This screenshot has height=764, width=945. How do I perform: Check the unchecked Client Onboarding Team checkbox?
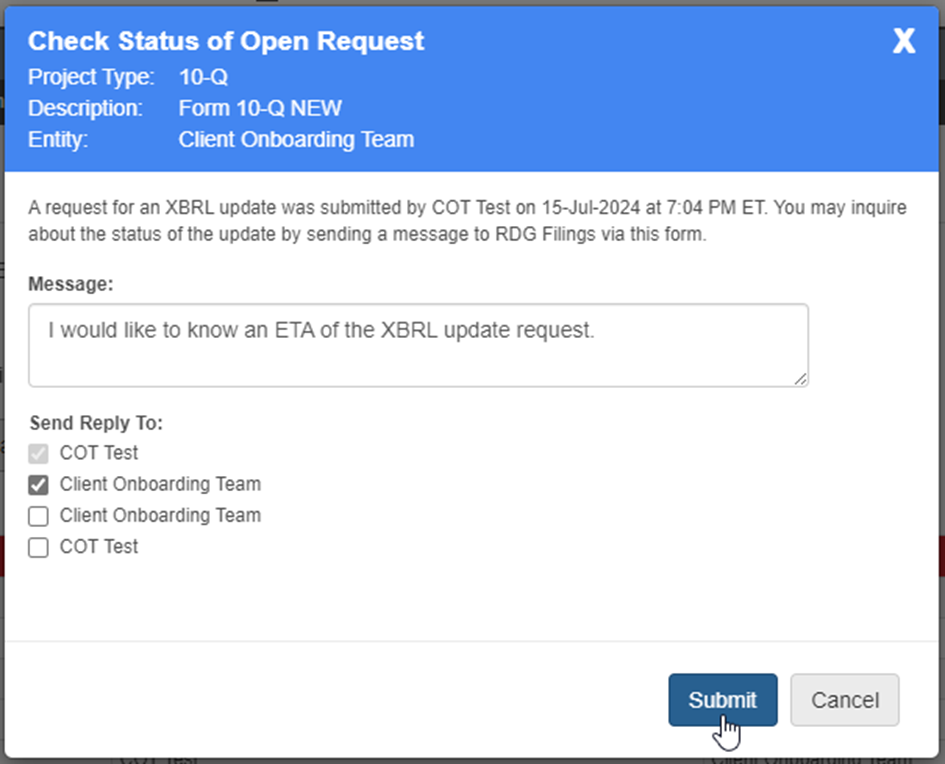point(38,516)
